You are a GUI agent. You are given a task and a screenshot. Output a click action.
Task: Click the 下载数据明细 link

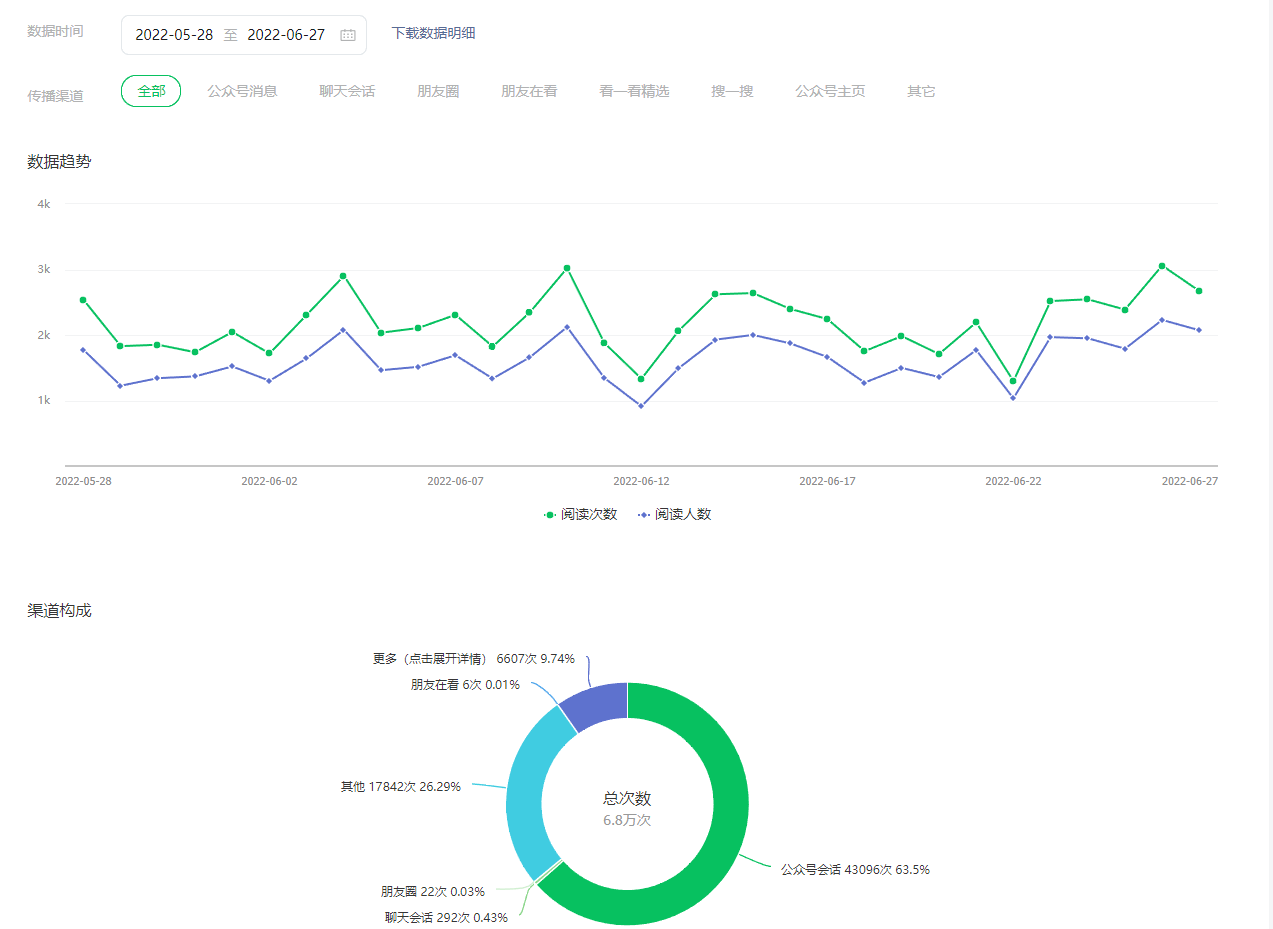(x=433, y=33)
